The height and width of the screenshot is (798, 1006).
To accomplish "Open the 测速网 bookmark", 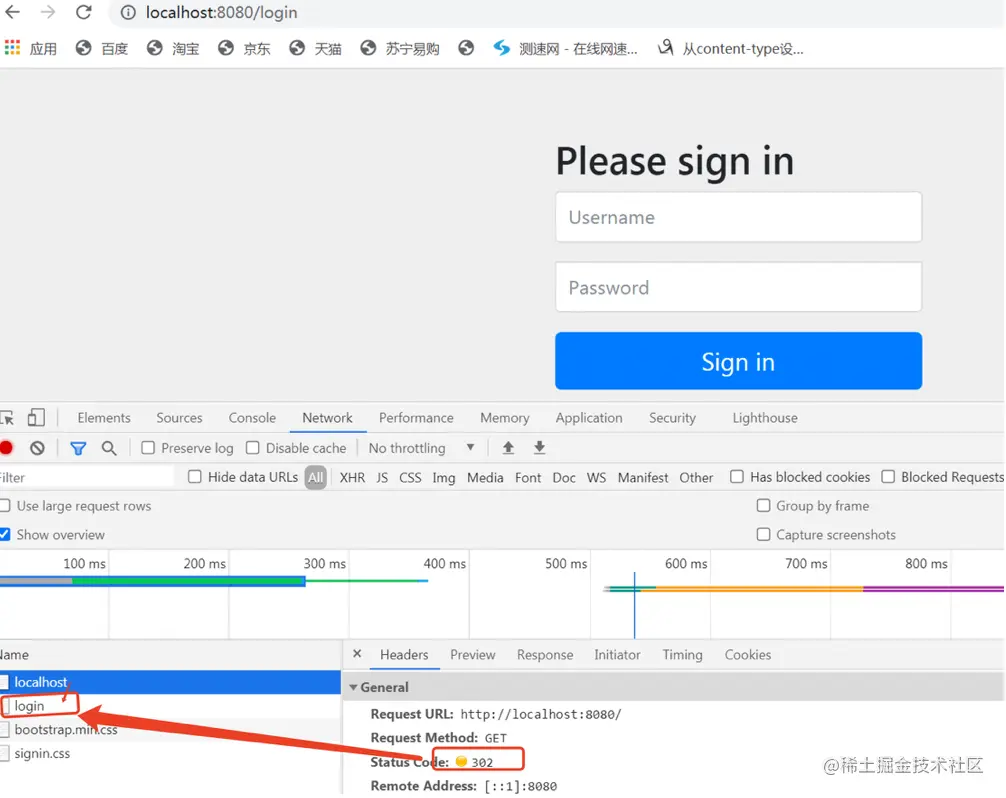I will pyautogui.click(x=565, y=48).
